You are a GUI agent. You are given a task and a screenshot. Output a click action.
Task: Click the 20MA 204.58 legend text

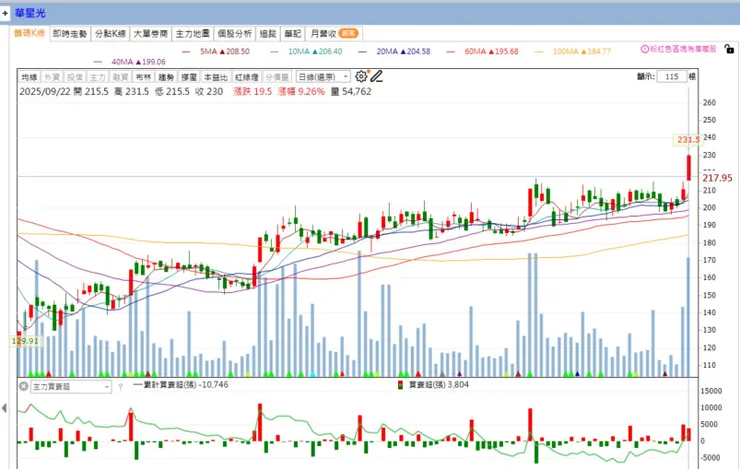point(404,51)
